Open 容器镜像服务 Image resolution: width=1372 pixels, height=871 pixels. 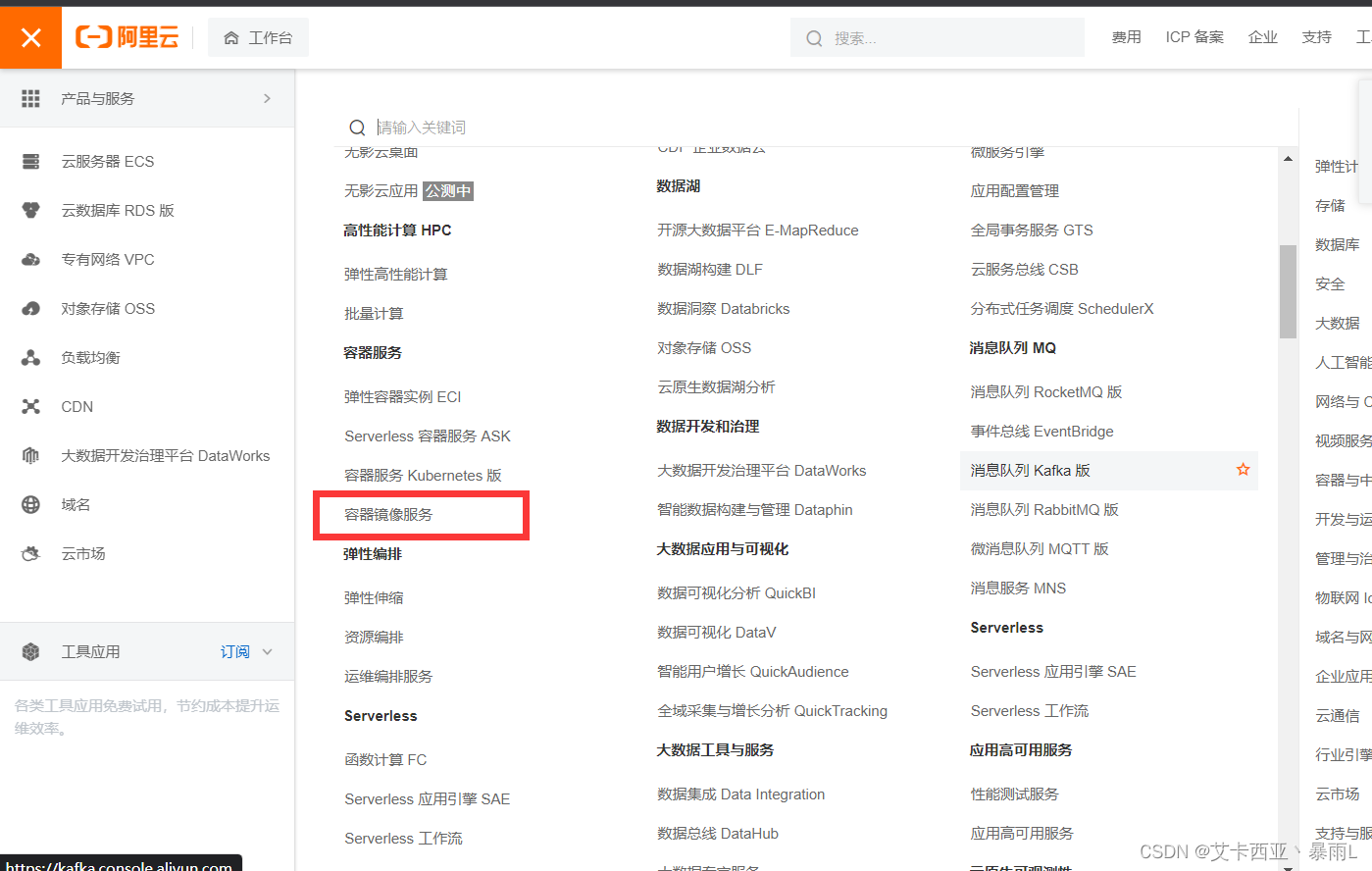point(388,514)
